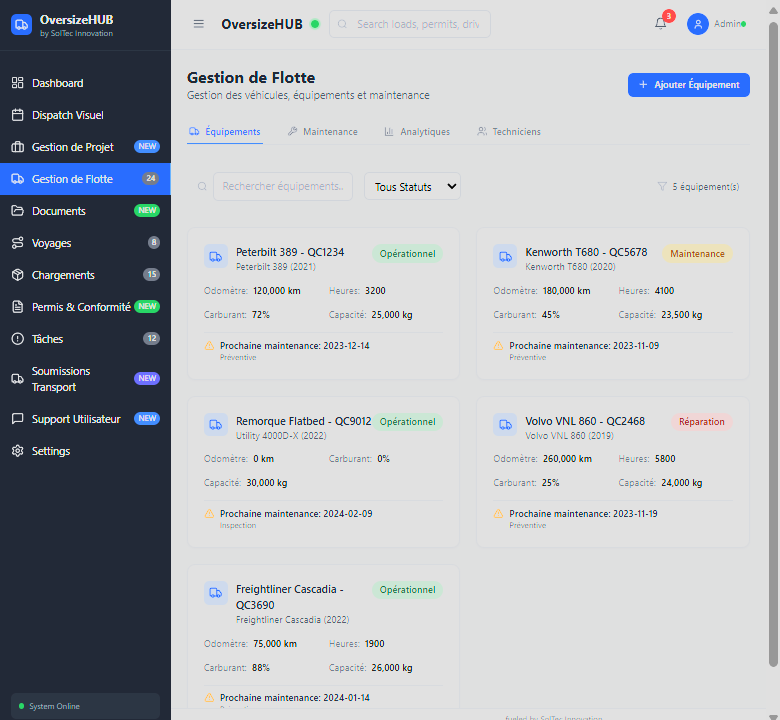Click the Tâches alert circle icon
780x720 pixels.
(x=17, y=339)
